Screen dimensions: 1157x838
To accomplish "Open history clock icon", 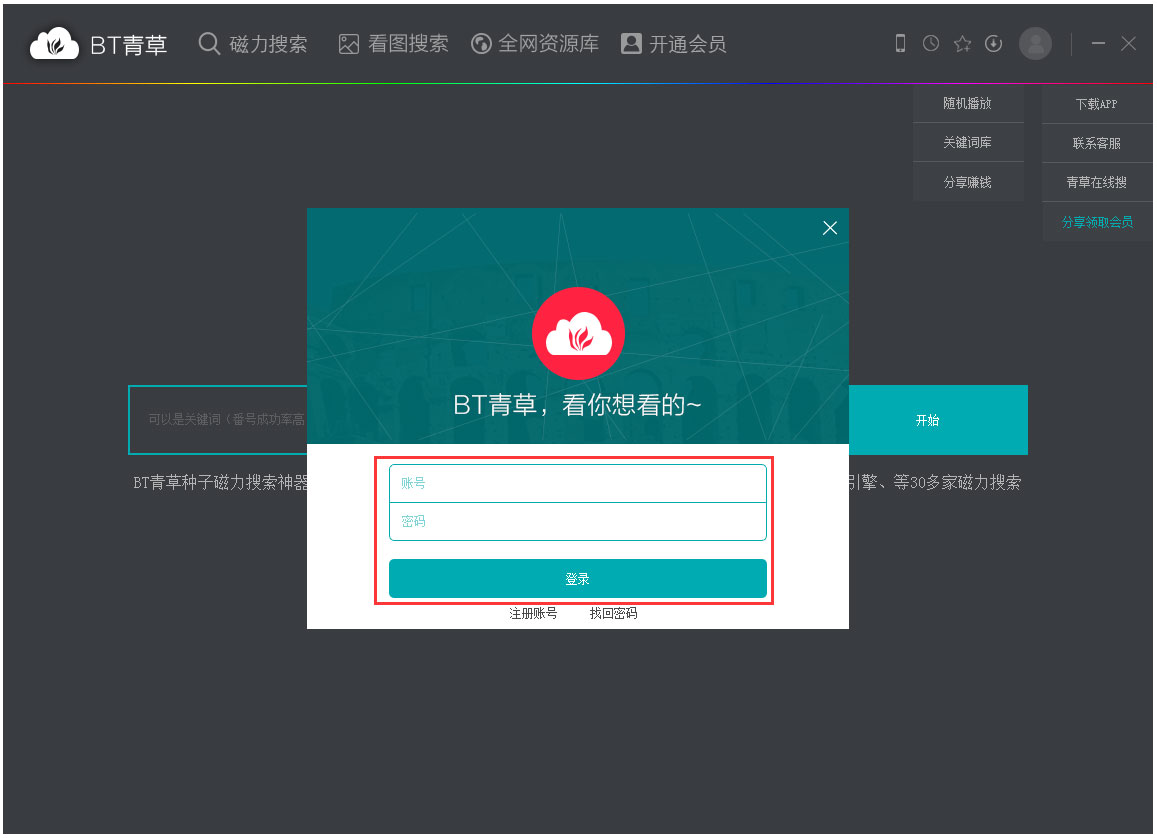I will (x=931, y=44).
